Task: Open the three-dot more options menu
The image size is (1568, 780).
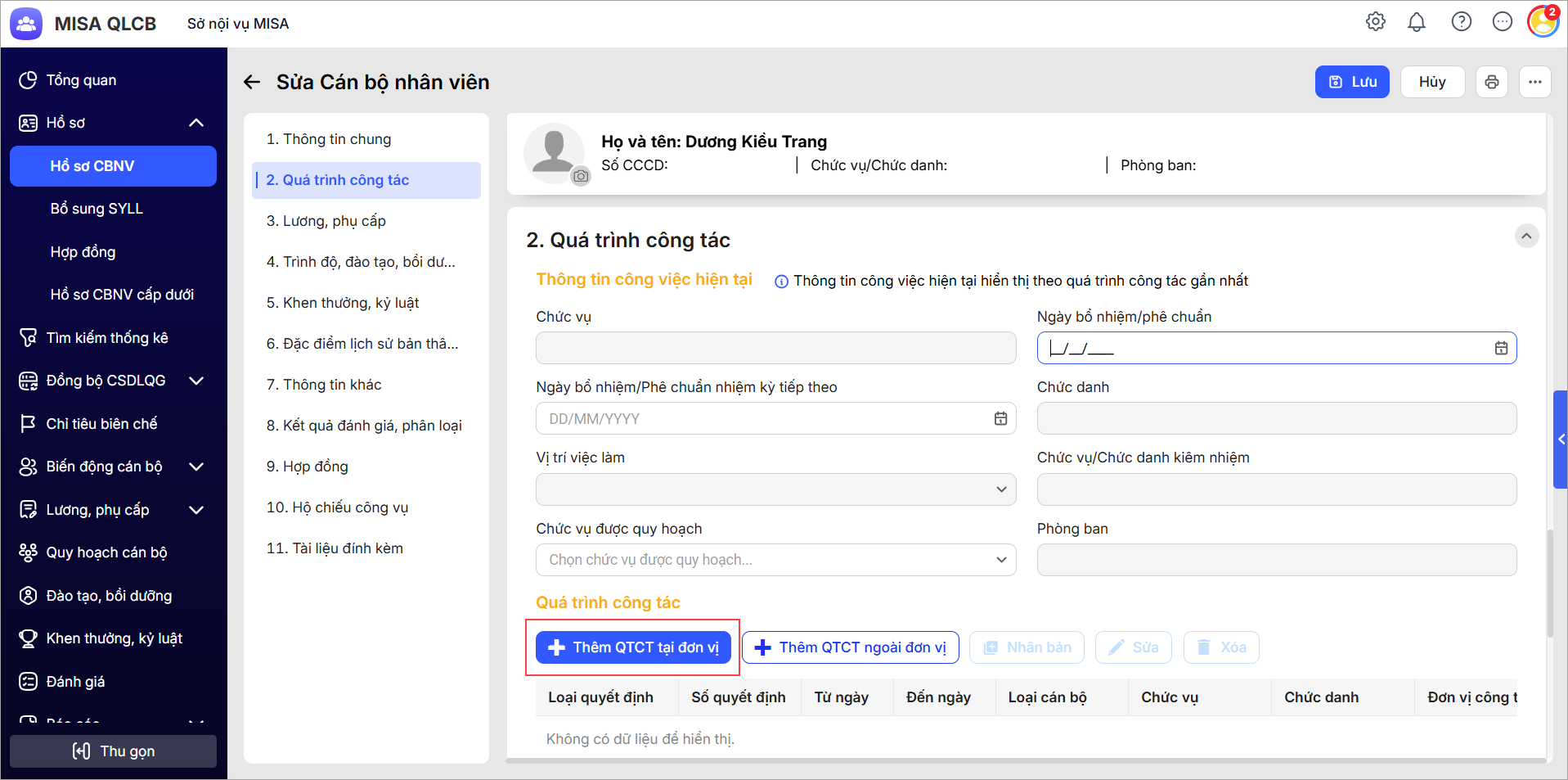Action: [x=1534, y=82]
